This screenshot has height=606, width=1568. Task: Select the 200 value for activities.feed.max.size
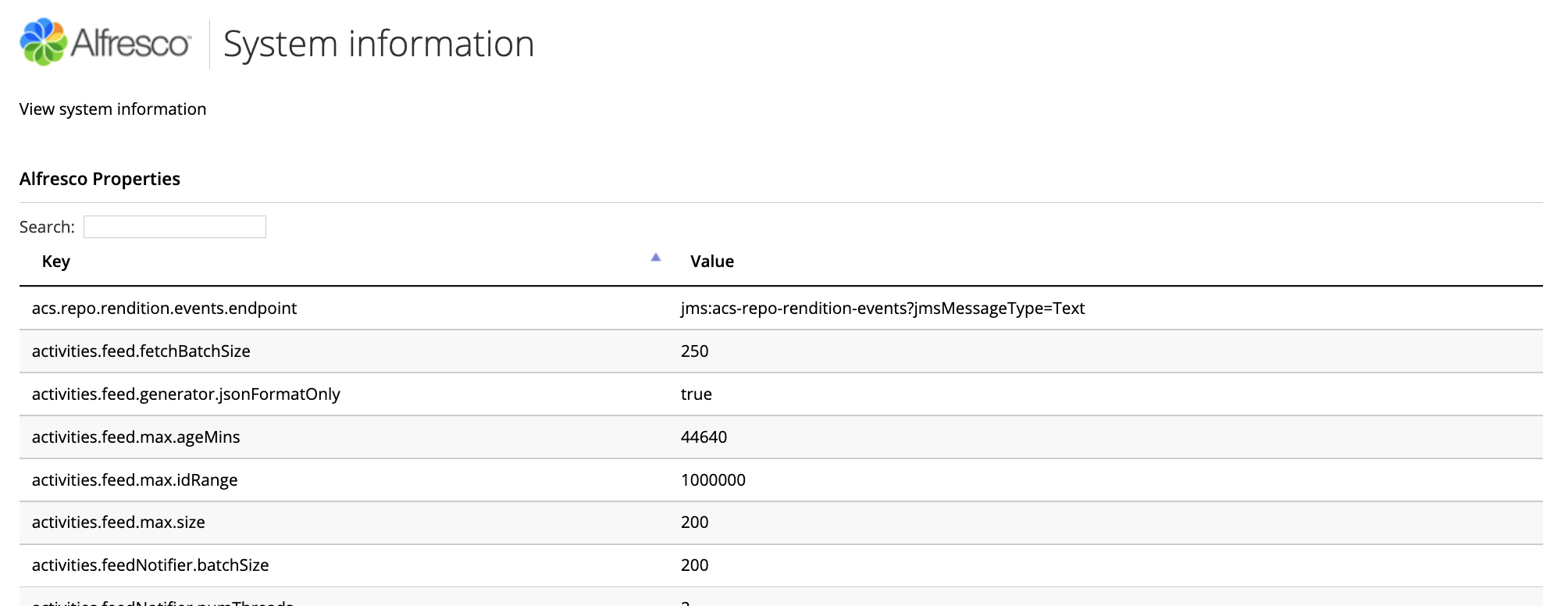(x=695, y=522)
